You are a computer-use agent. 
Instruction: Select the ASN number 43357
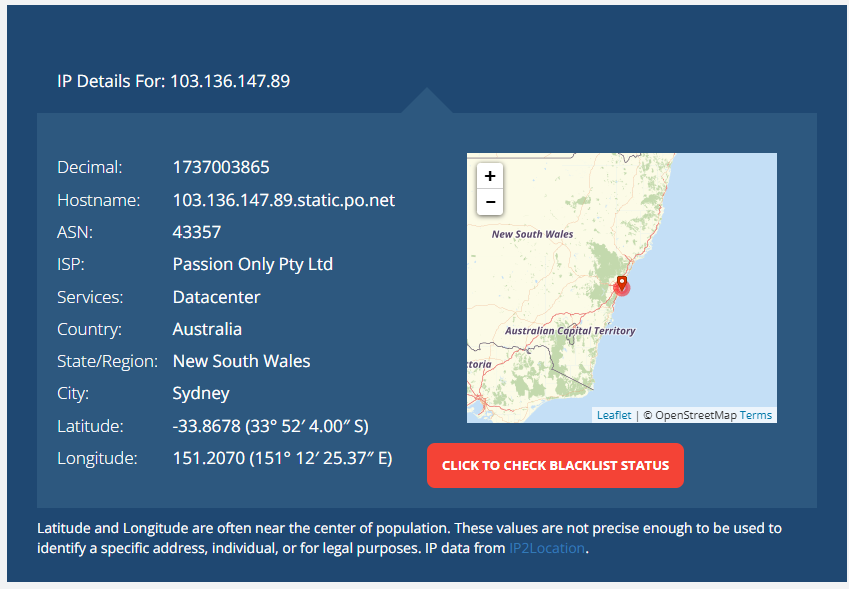197,232
